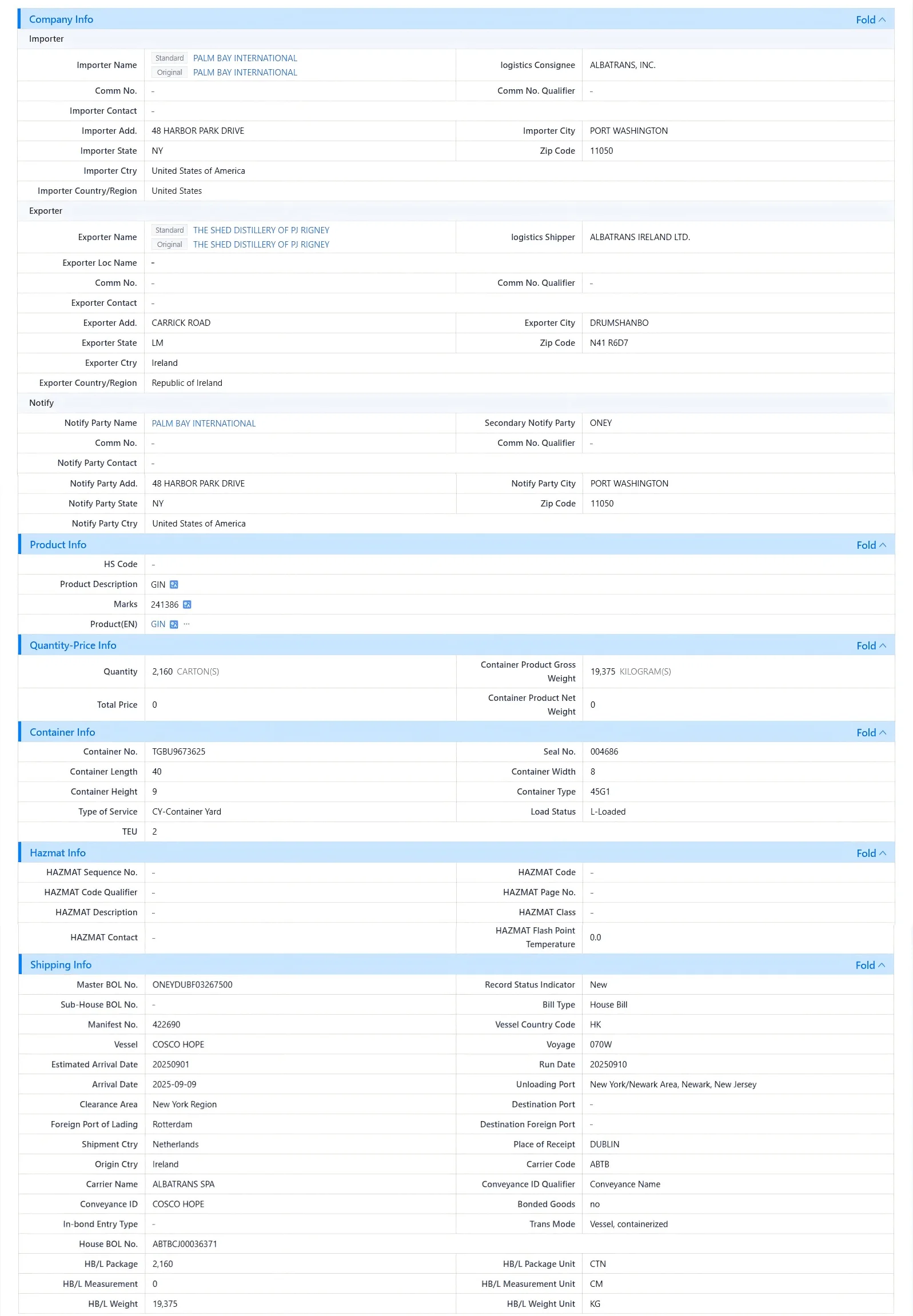Collapse the Company Info section with Fold
The image size is (913, 1316).
(870, 19)
